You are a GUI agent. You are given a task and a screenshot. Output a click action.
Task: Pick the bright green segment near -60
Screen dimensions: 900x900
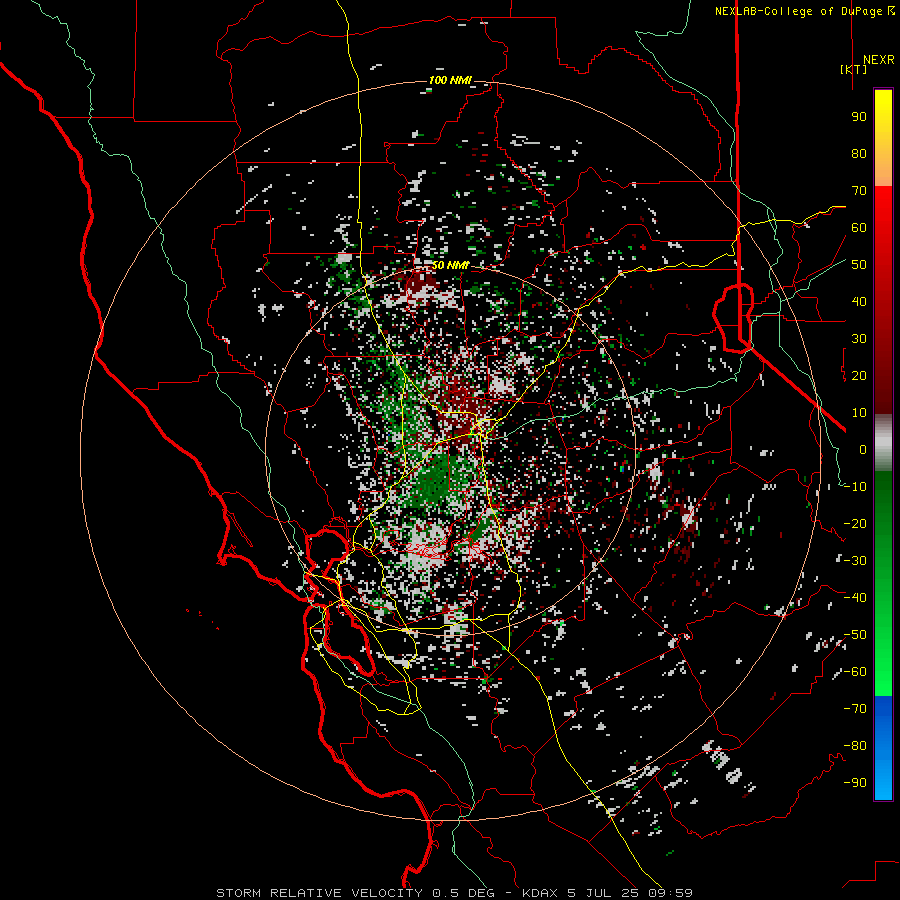[883, 672]
